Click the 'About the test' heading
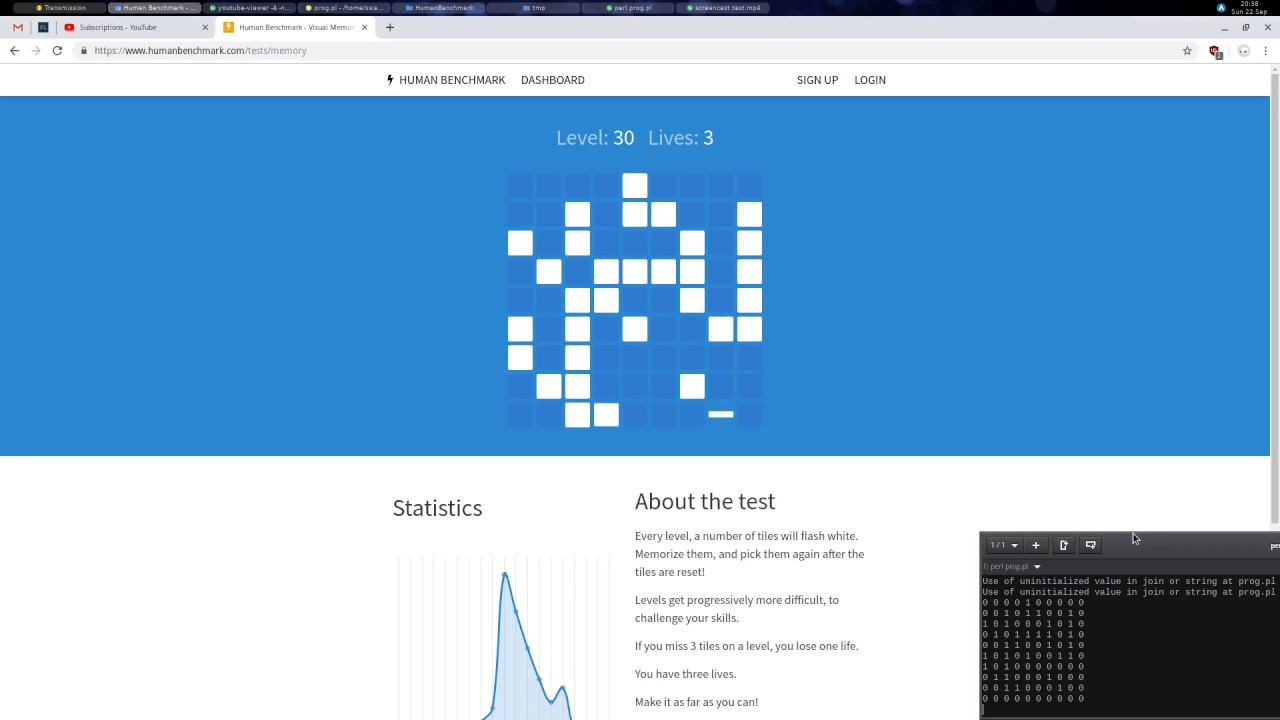 point(705,501)
